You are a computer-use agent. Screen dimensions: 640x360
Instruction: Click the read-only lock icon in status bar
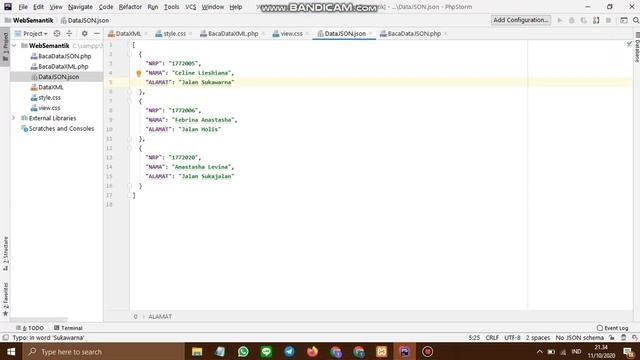click(611, 338)
